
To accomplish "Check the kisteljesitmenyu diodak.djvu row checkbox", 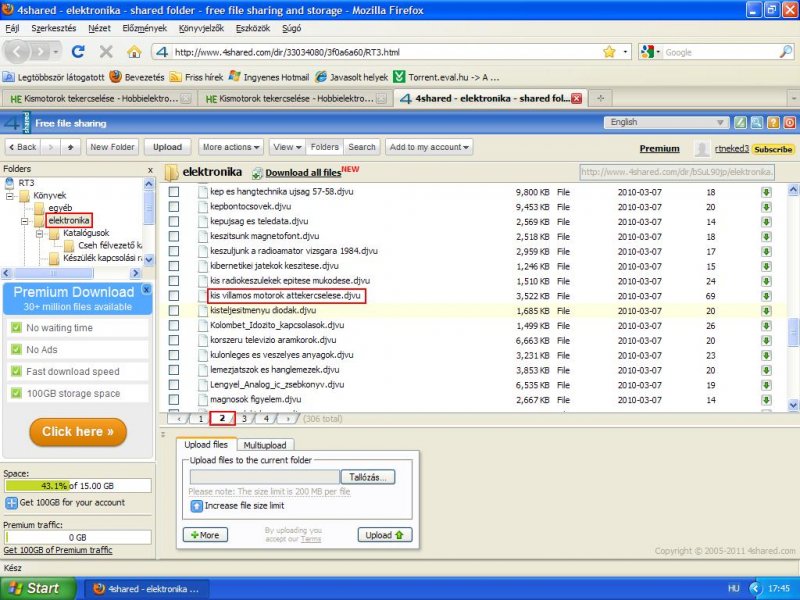I will [x=174, y=310].
